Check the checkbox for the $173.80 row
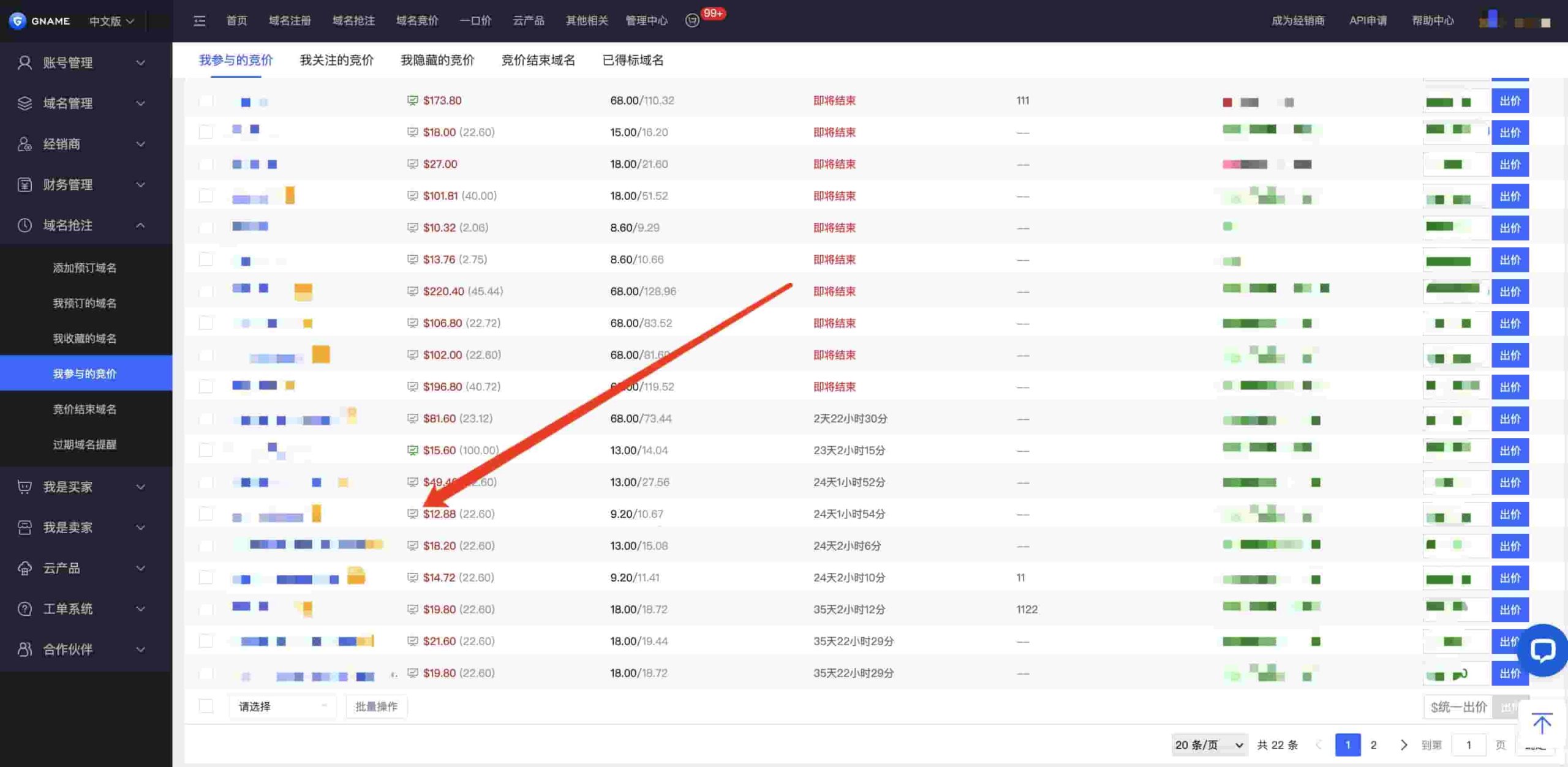 point(206,100)
